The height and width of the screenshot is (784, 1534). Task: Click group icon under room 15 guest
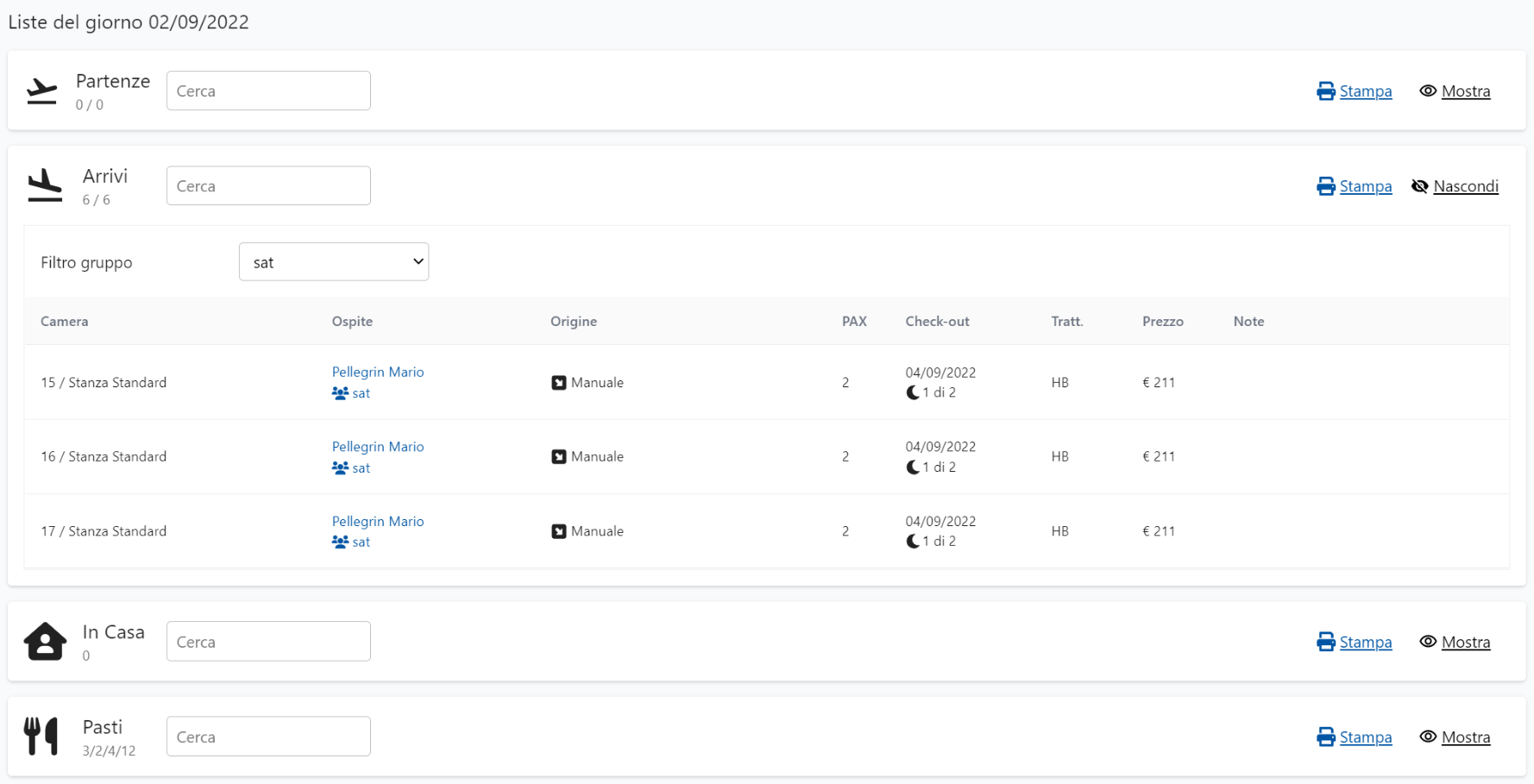340,393
